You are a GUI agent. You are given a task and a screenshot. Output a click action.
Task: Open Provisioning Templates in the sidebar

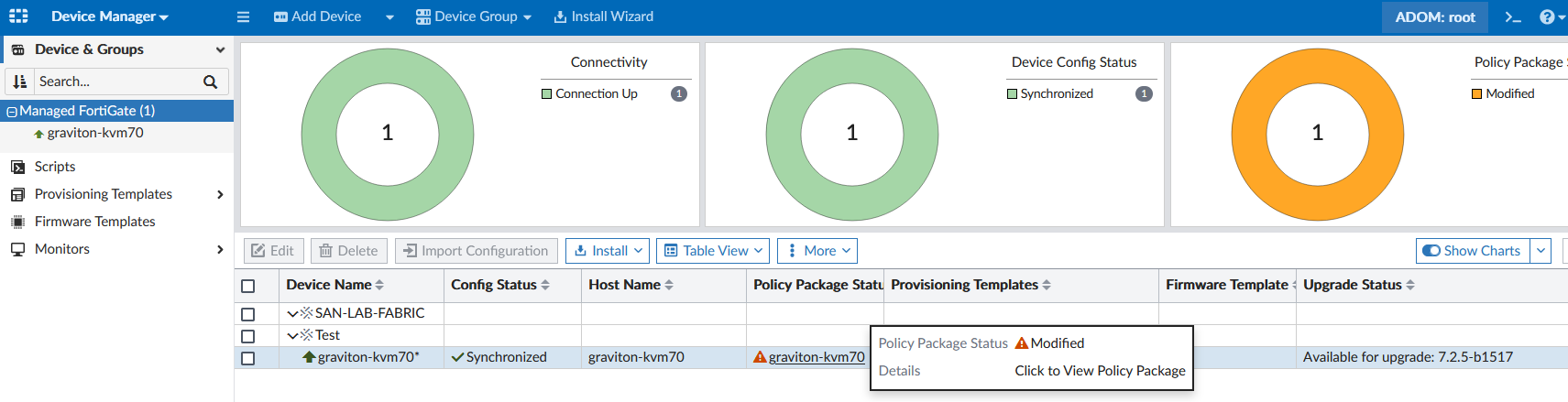(104, 194)
